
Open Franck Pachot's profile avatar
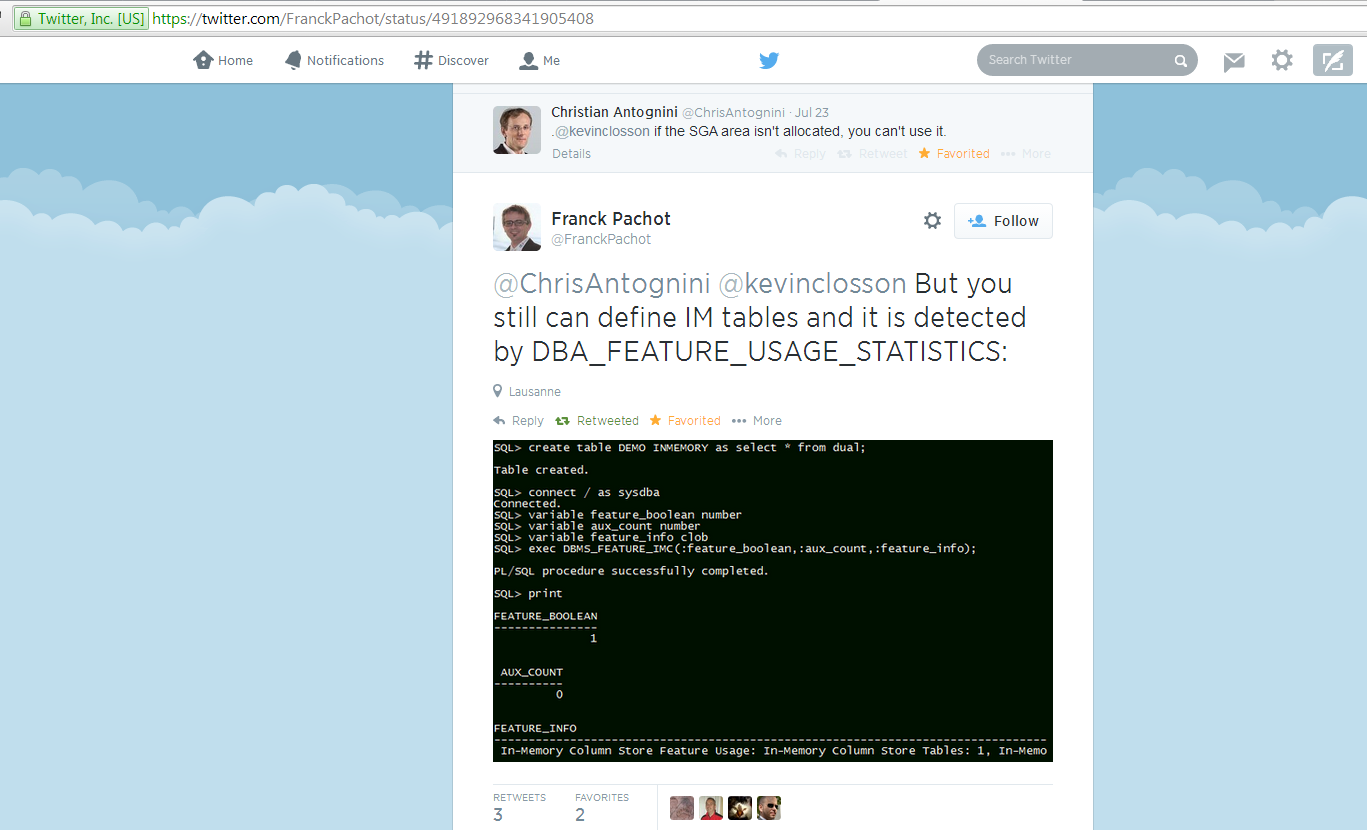pyautogui.click(x=517, y=227)
